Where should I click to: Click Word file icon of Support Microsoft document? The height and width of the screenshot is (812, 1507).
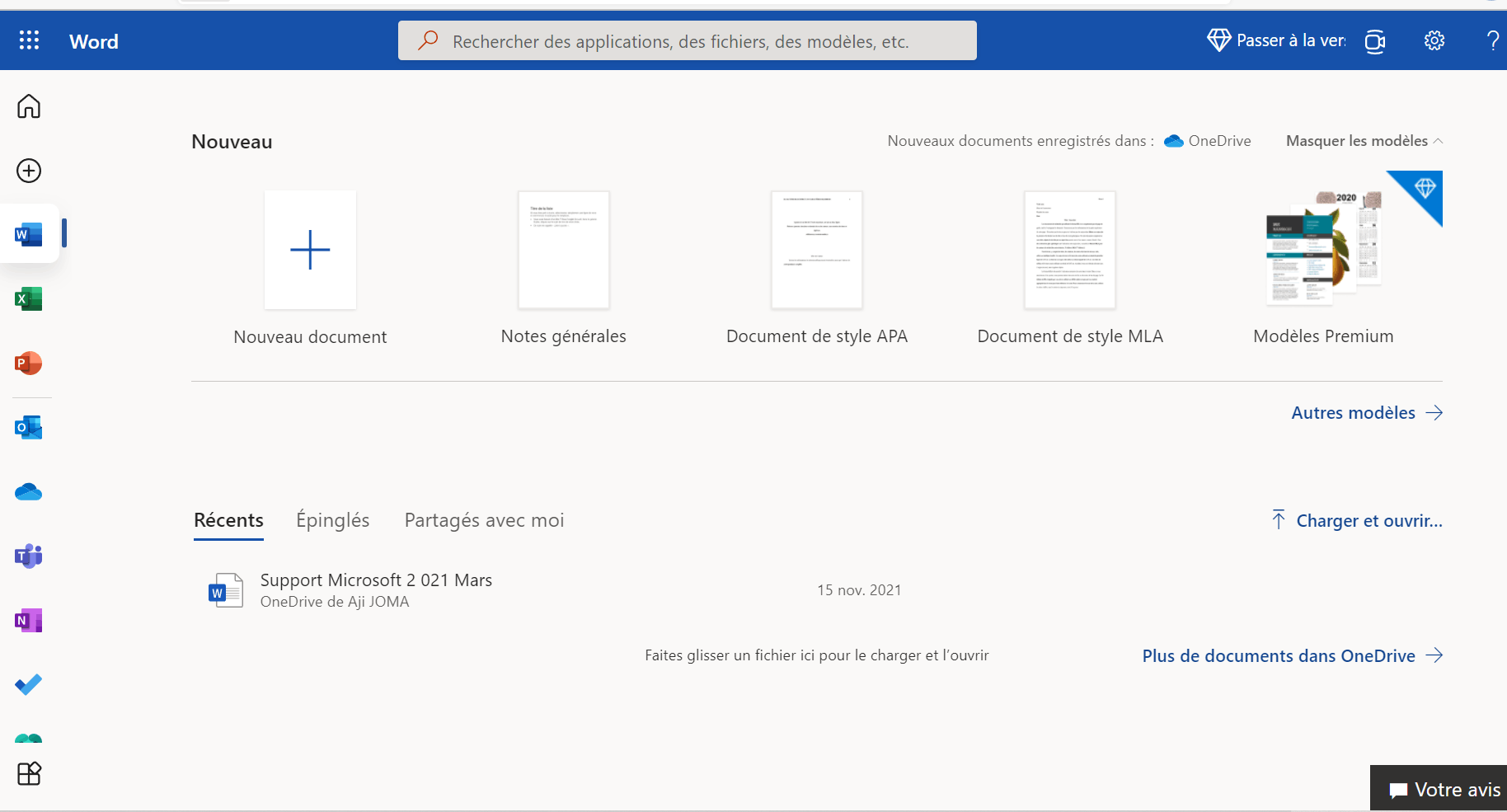click(225, 590)
